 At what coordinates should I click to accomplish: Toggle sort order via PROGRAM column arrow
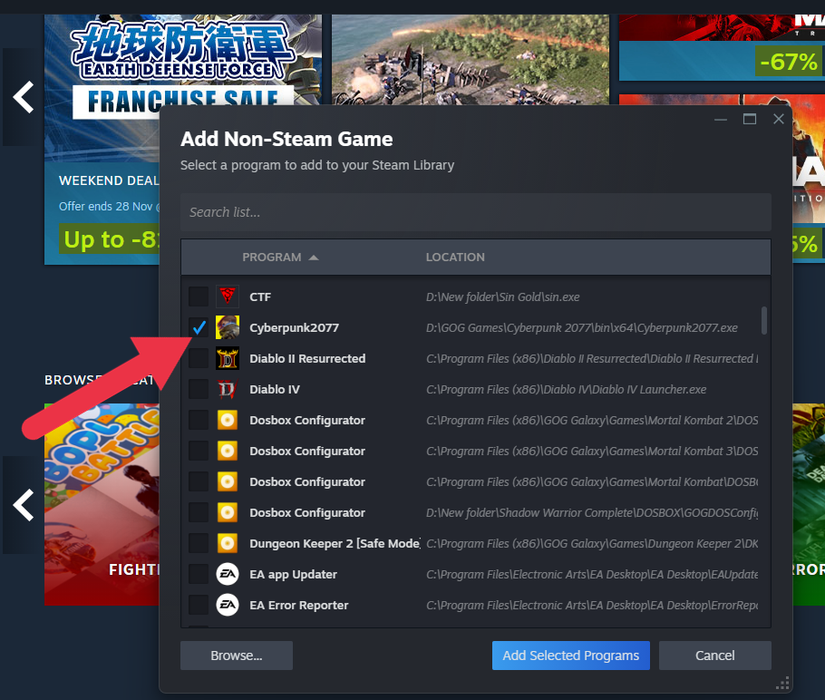(x=313, y=257)
